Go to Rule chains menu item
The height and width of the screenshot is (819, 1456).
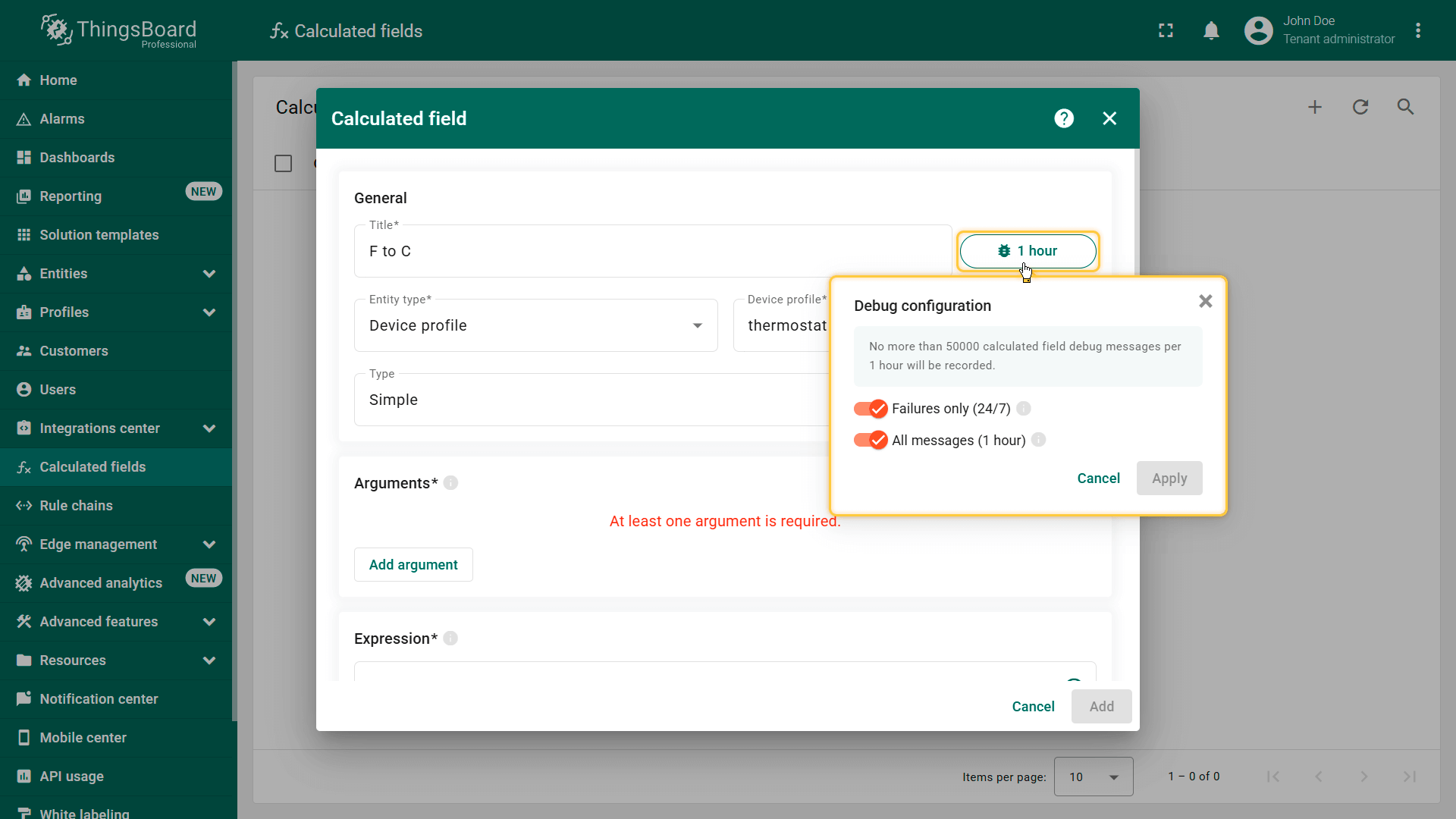point(76,506)
